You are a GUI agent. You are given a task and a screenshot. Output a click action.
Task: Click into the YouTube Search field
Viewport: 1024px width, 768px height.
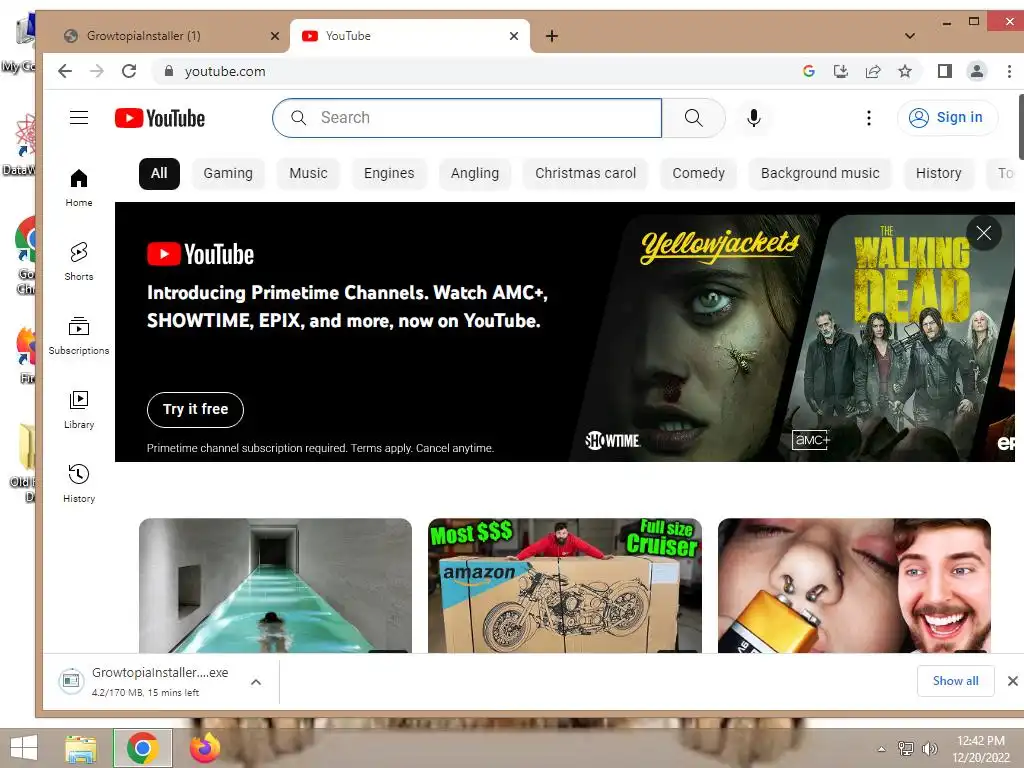pyautogui.click(x=468, y=118)
